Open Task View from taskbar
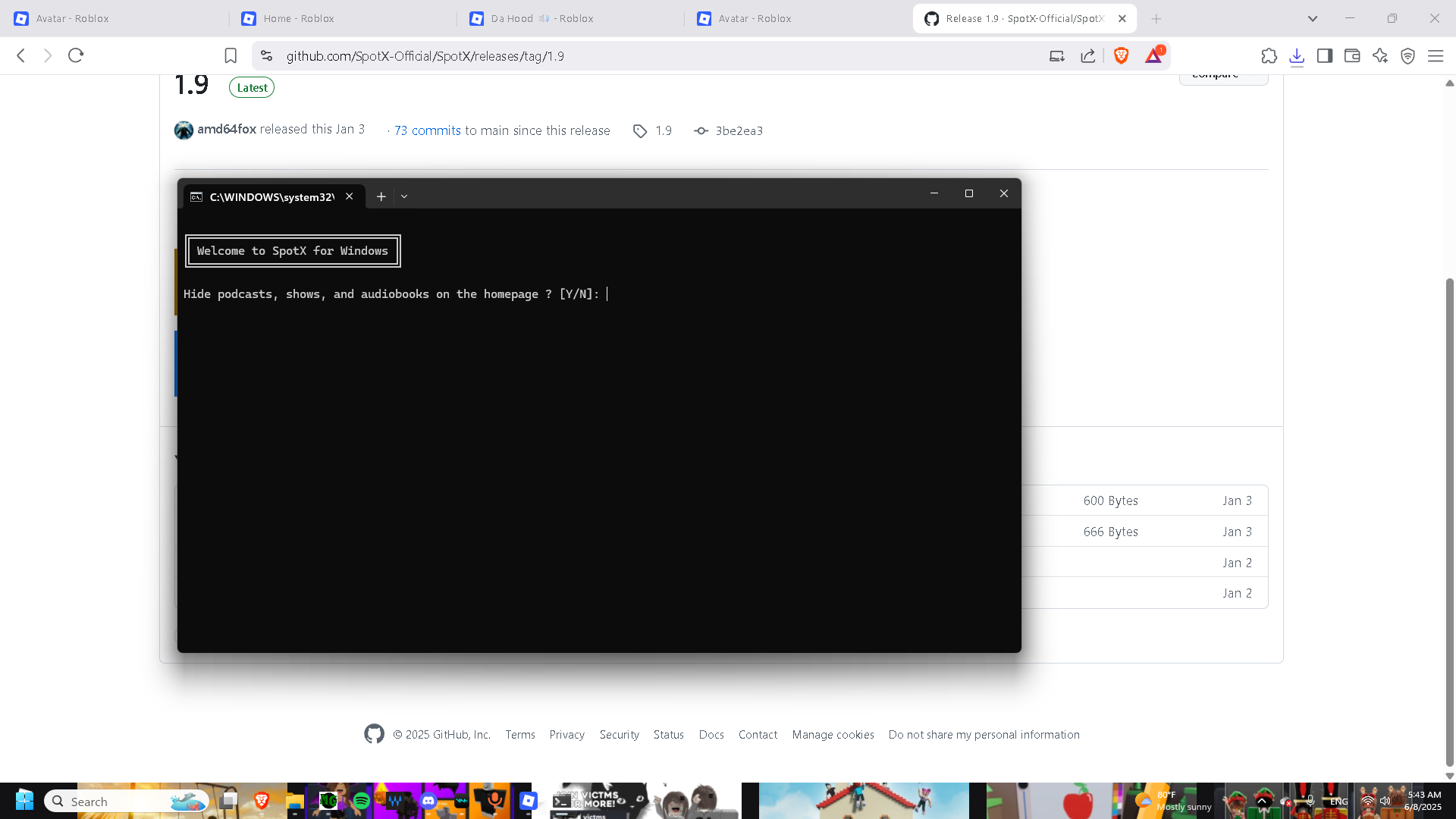The image size is (1456, 819). click(x=229, y=801)
